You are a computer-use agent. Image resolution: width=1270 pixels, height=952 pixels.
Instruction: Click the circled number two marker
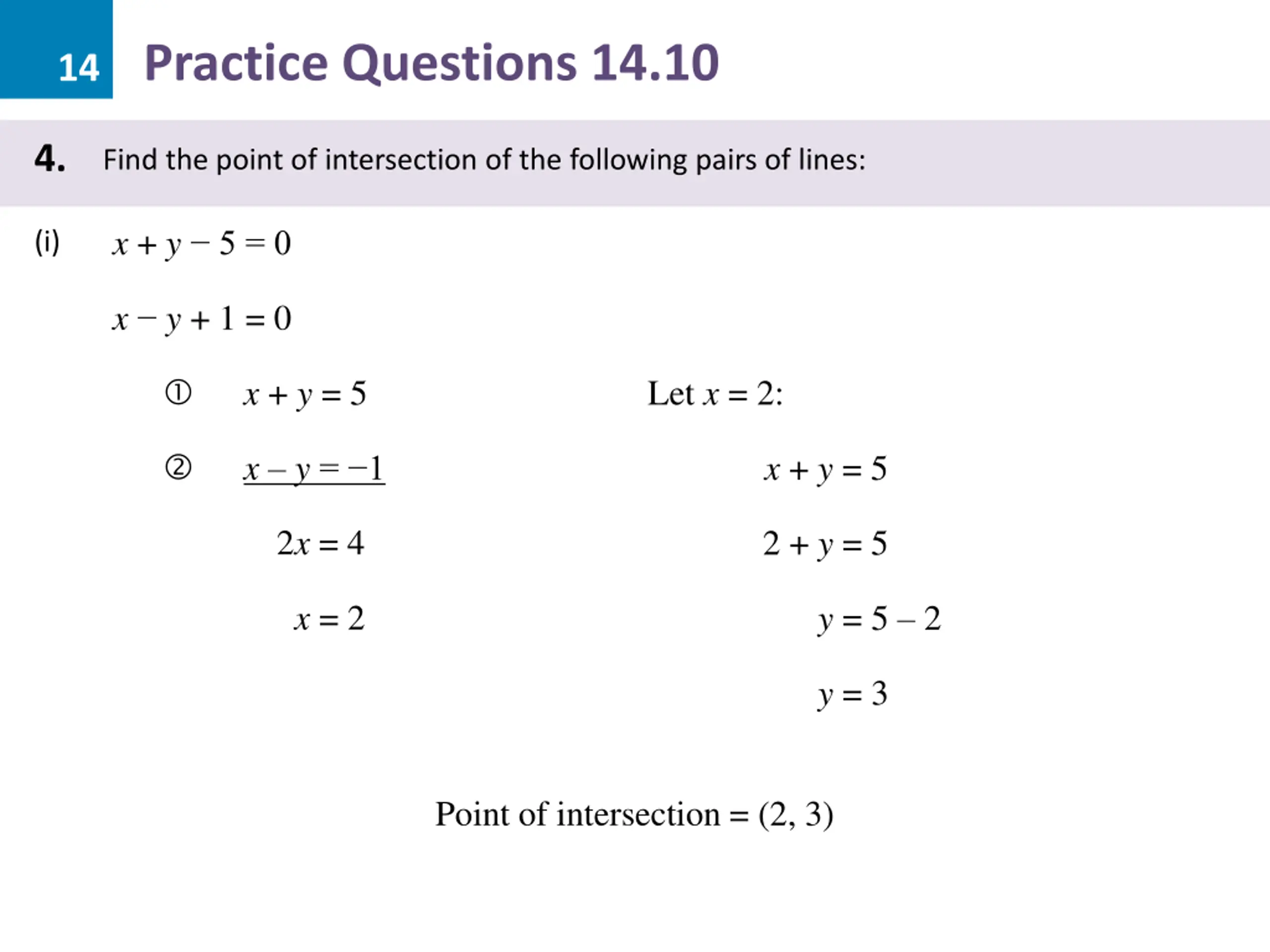[178, 468]
